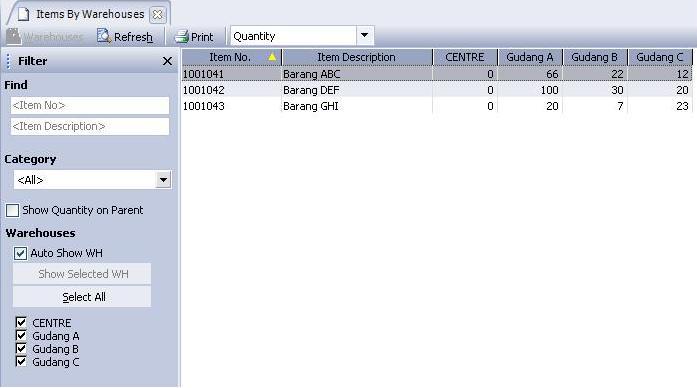Viewport: 697px width, 388px height.
Task: Click CENTRE quantity cell for Barang ABC
Action: [465, 74]
